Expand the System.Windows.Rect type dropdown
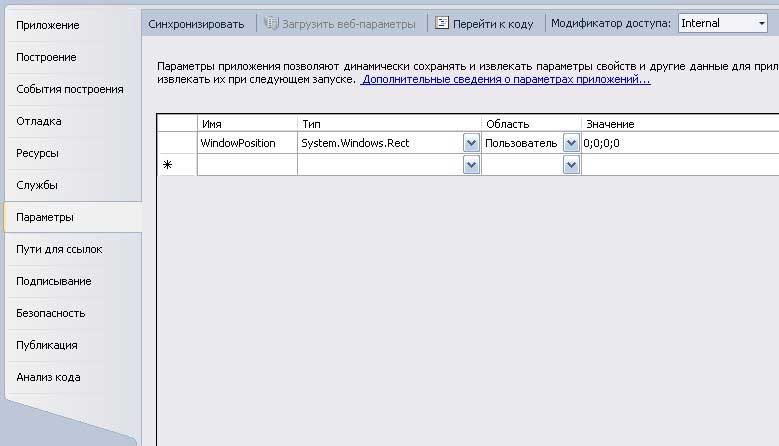779x446 pixels. tap(471, 143)
